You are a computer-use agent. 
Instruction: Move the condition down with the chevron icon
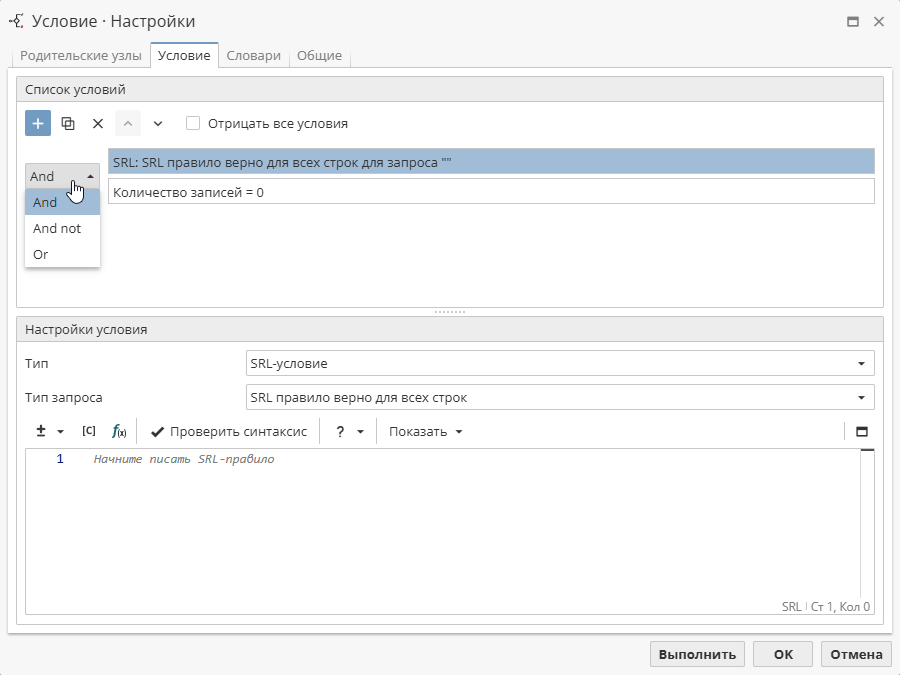pos(157,122)
